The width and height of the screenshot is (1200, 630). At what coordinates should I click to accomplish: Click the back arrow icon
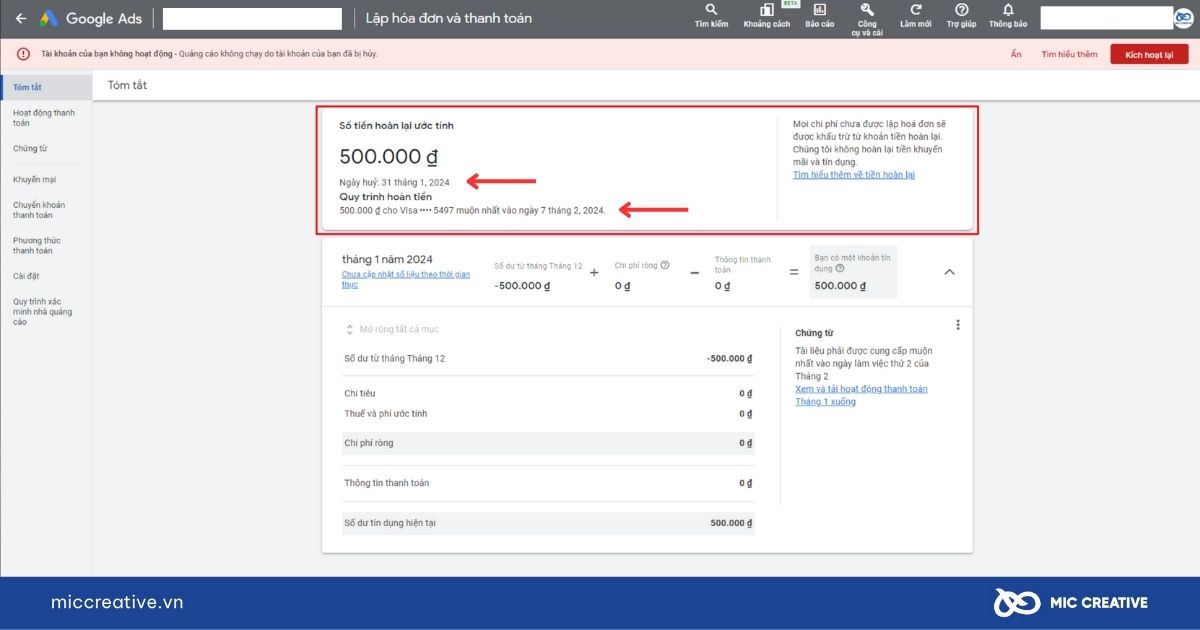click(21, 18)
